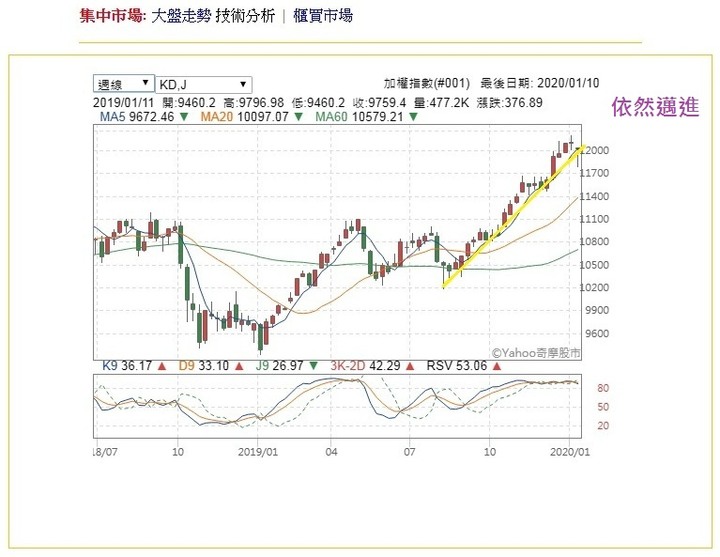Click the 2020/01 time axis label
The height and width of the screenshot is (557, 720).
(x=569, y=452)
